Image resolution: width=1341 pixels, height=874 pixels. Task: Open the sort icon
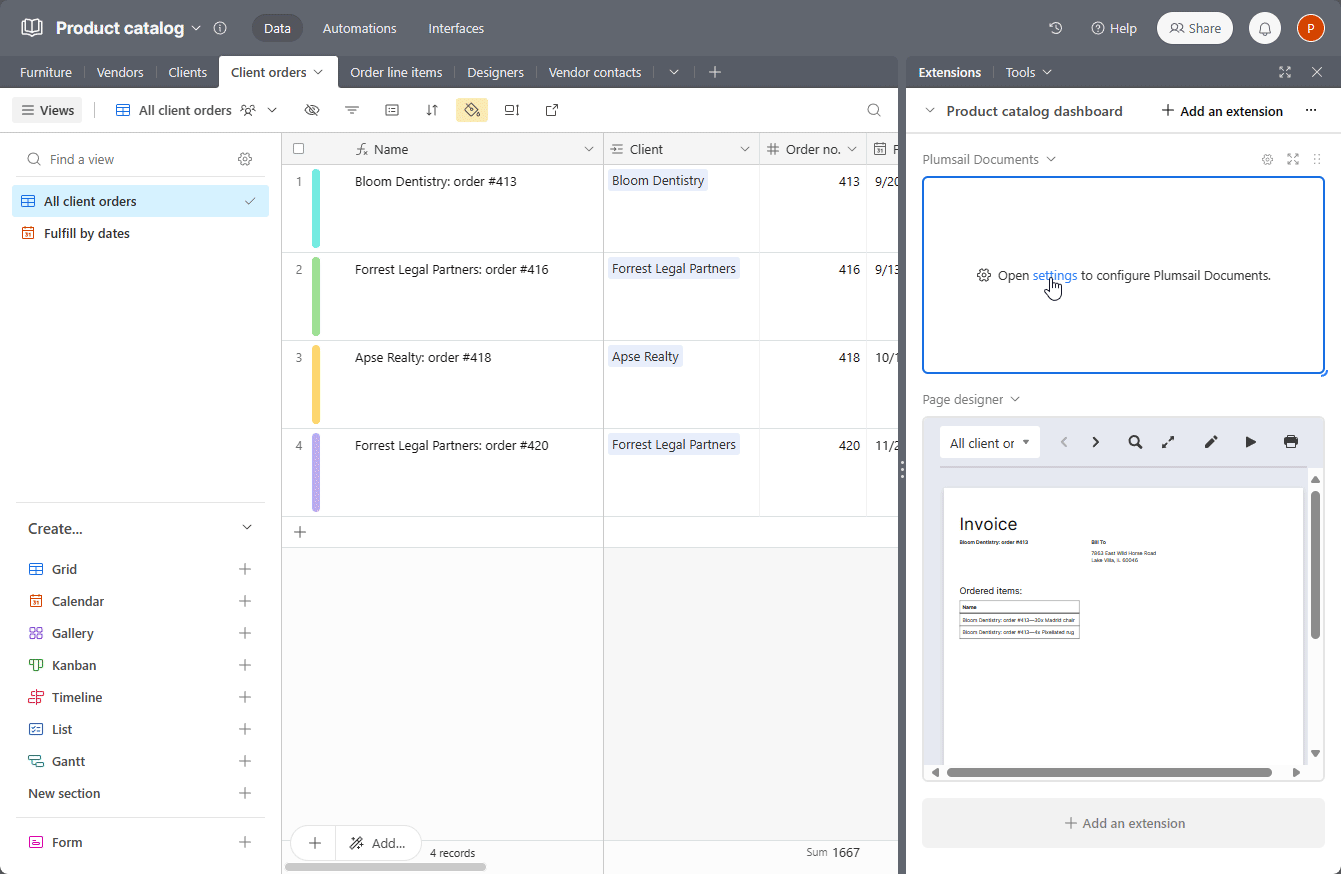(432, 110)
